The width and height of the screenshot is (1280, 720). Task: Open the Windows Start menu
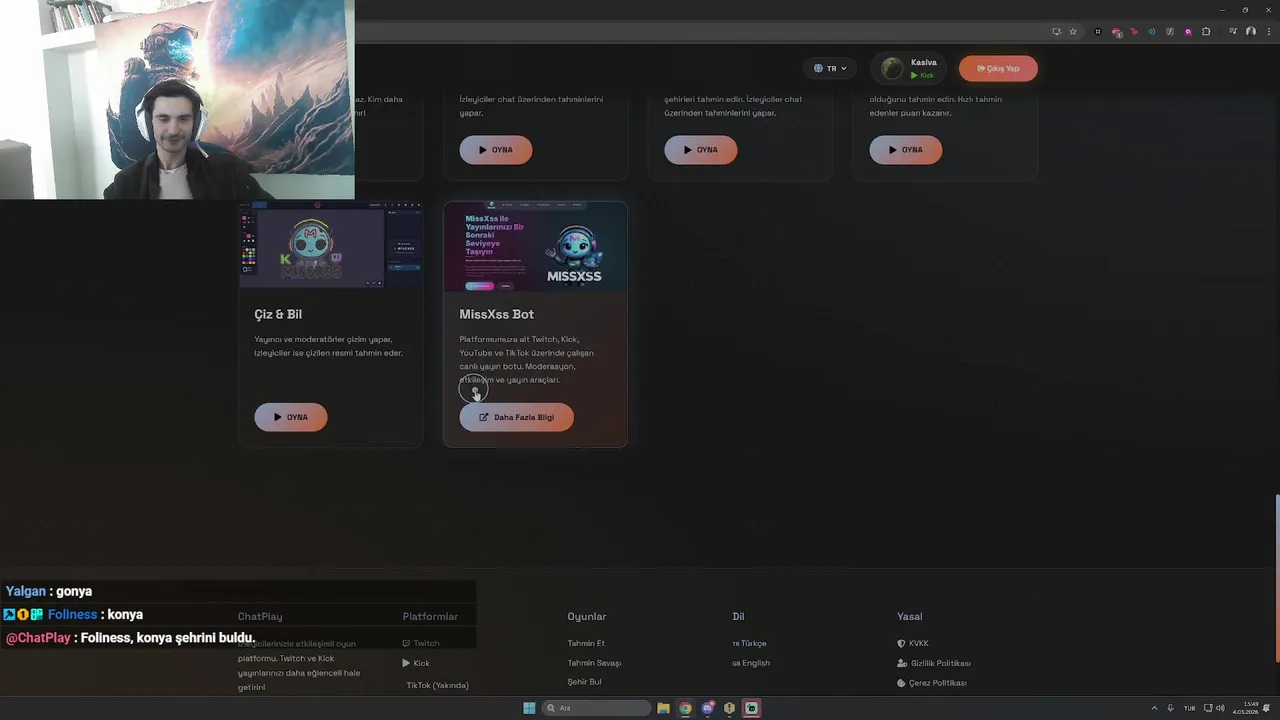point(529,708)
